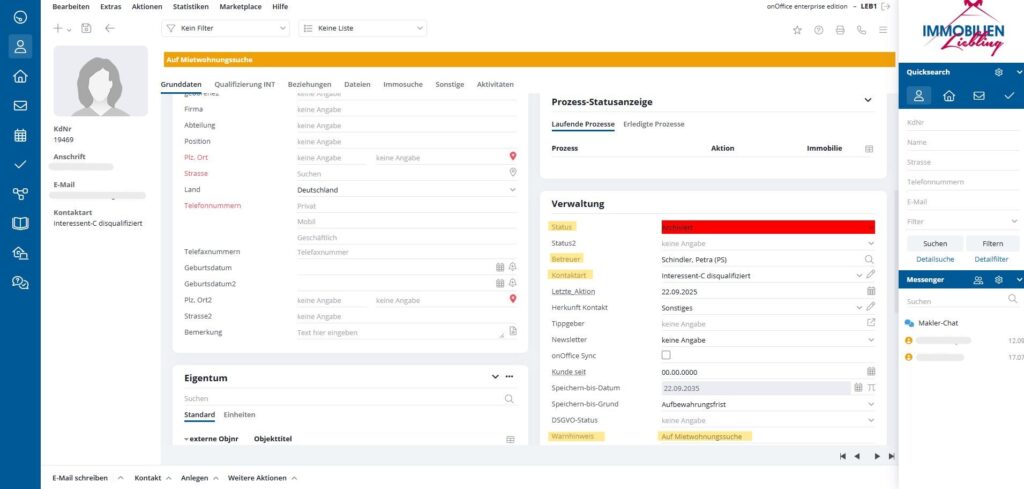Enable the onOffice Sync checkbox

[667, 355]
